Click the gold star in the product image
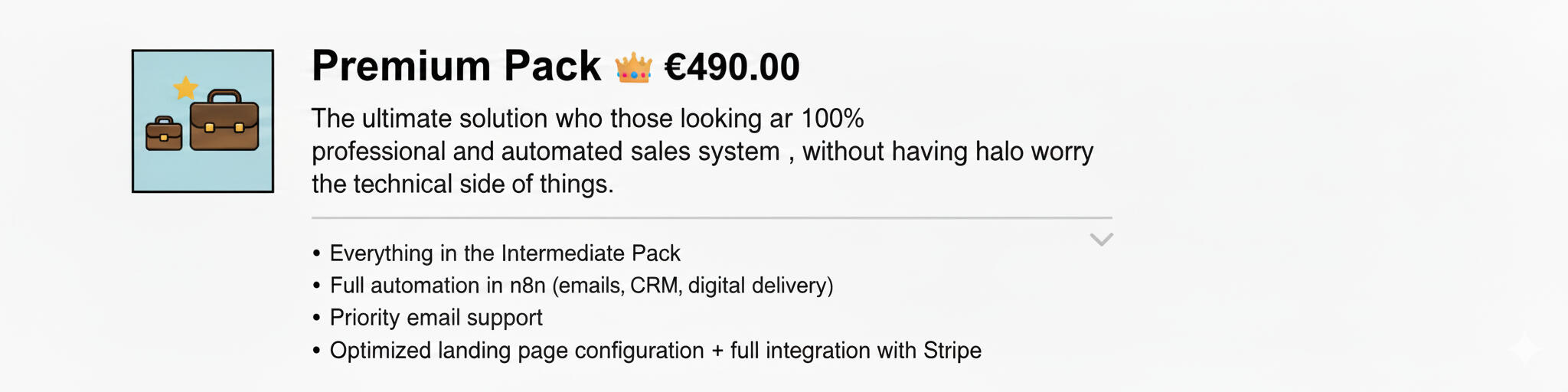The width and height of the screenshot is (1568, 392). pyautogui.click(x=185, y=88)
